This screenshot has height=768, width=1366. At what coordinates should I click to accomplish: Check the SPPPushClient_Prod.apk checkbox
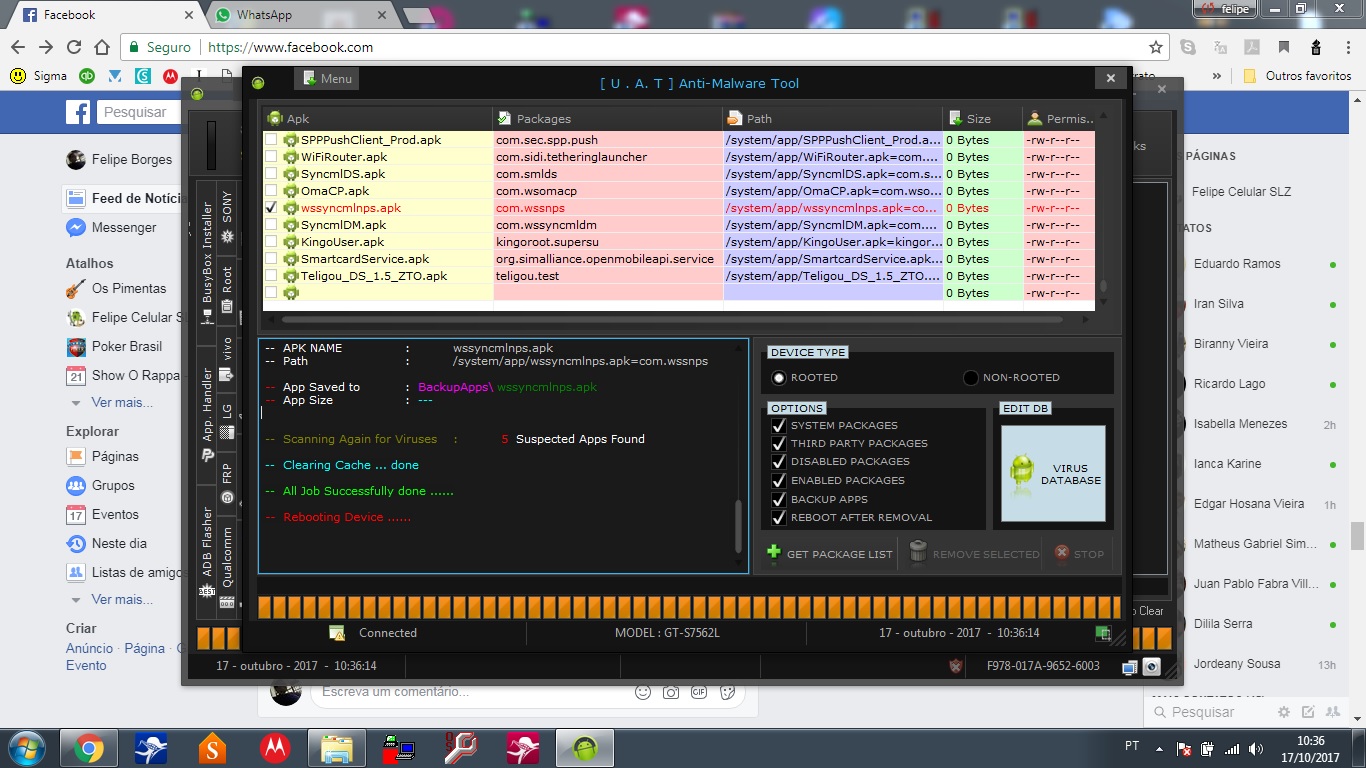(x=271, y=140)
